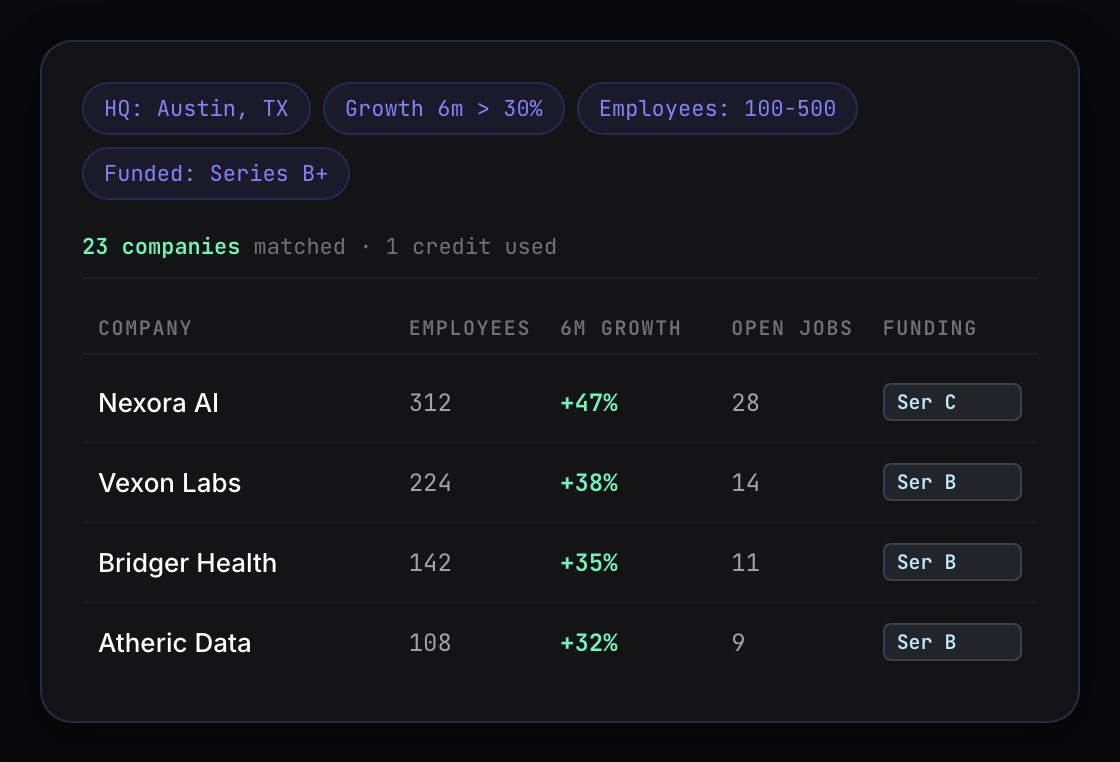Open the Nexora AI company row
The width and height of the screenshot is (1120, 762).
(560, 402)
